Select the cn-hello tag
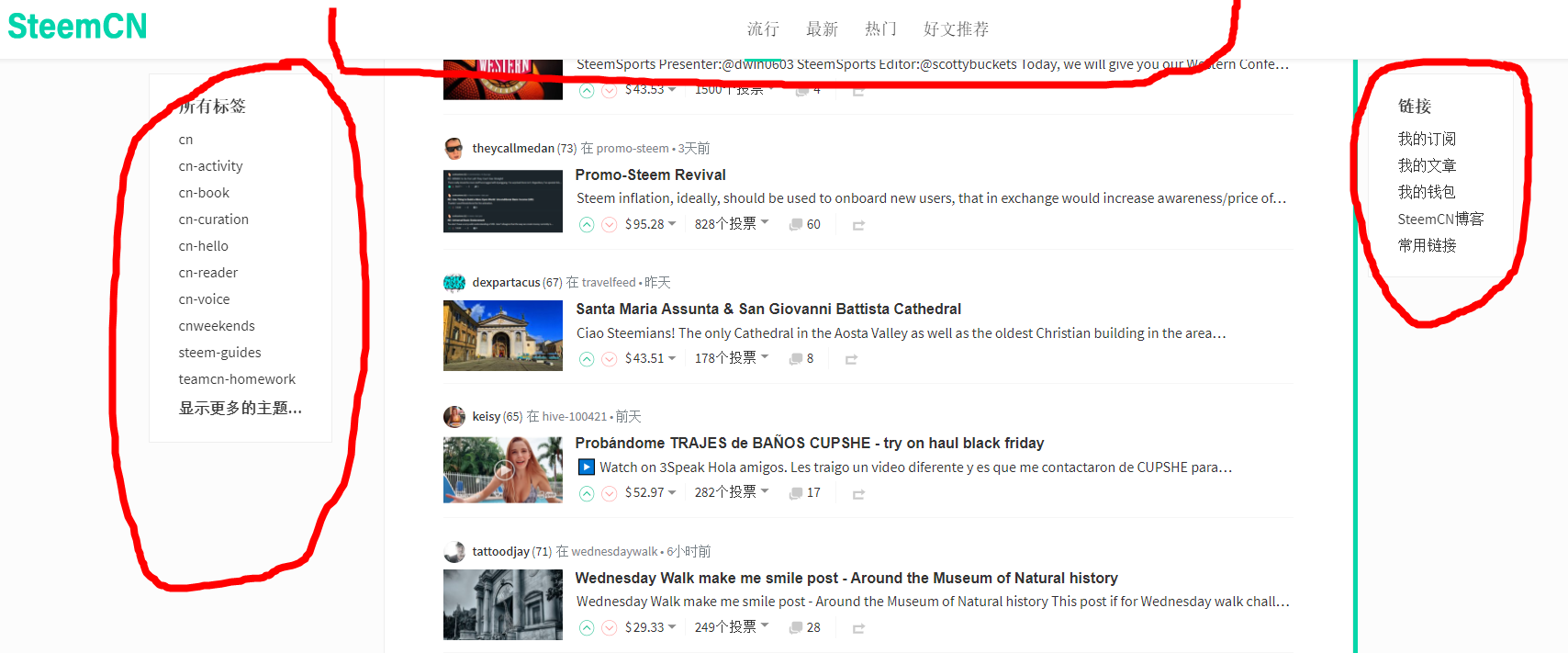 [x=203, y=246]
